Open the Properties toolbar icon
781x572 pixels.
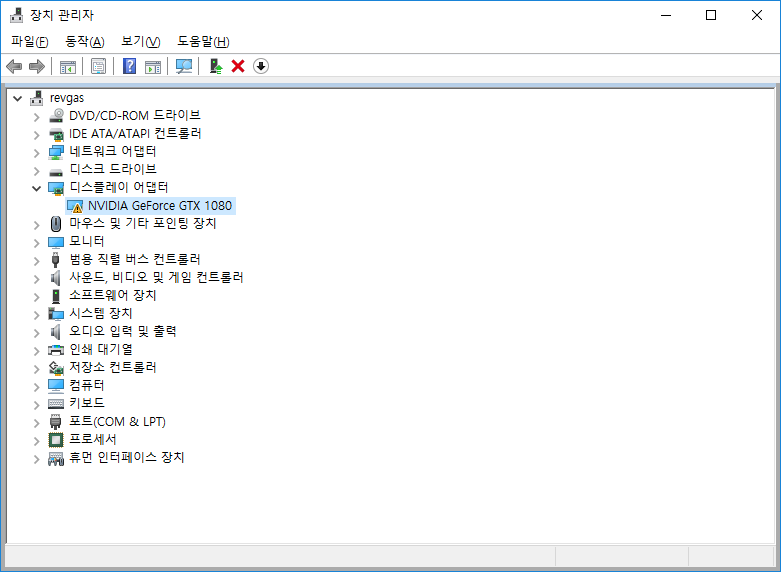tap(99, 66)
